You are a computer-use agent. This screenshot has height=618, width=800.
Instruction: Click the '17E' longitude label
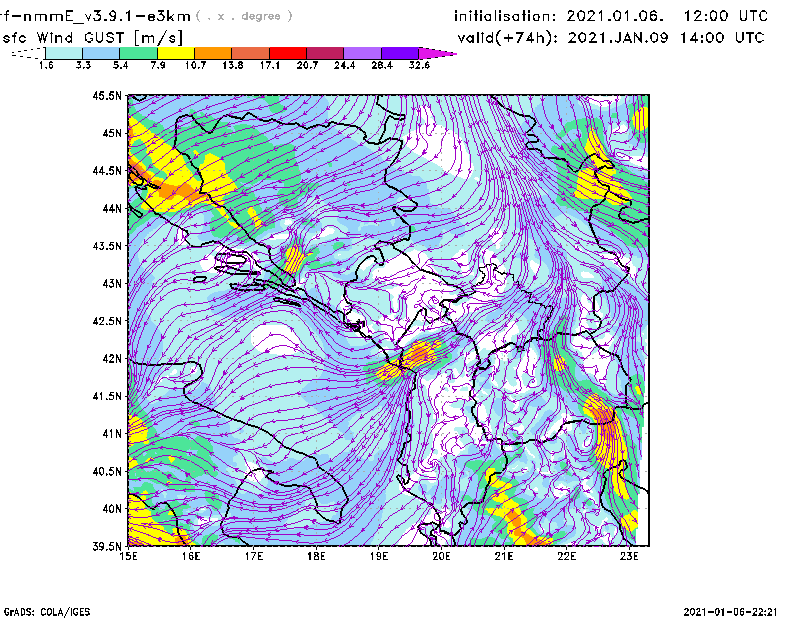click(x=254, y=556)
